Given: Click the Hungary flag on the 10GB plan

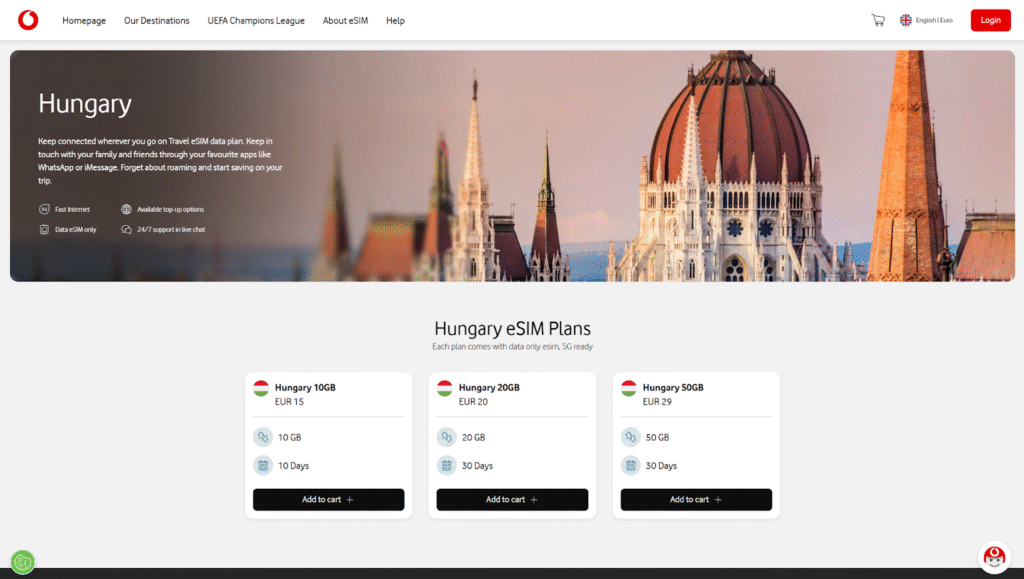Looking at the screenshot, I should pos(260,386).
